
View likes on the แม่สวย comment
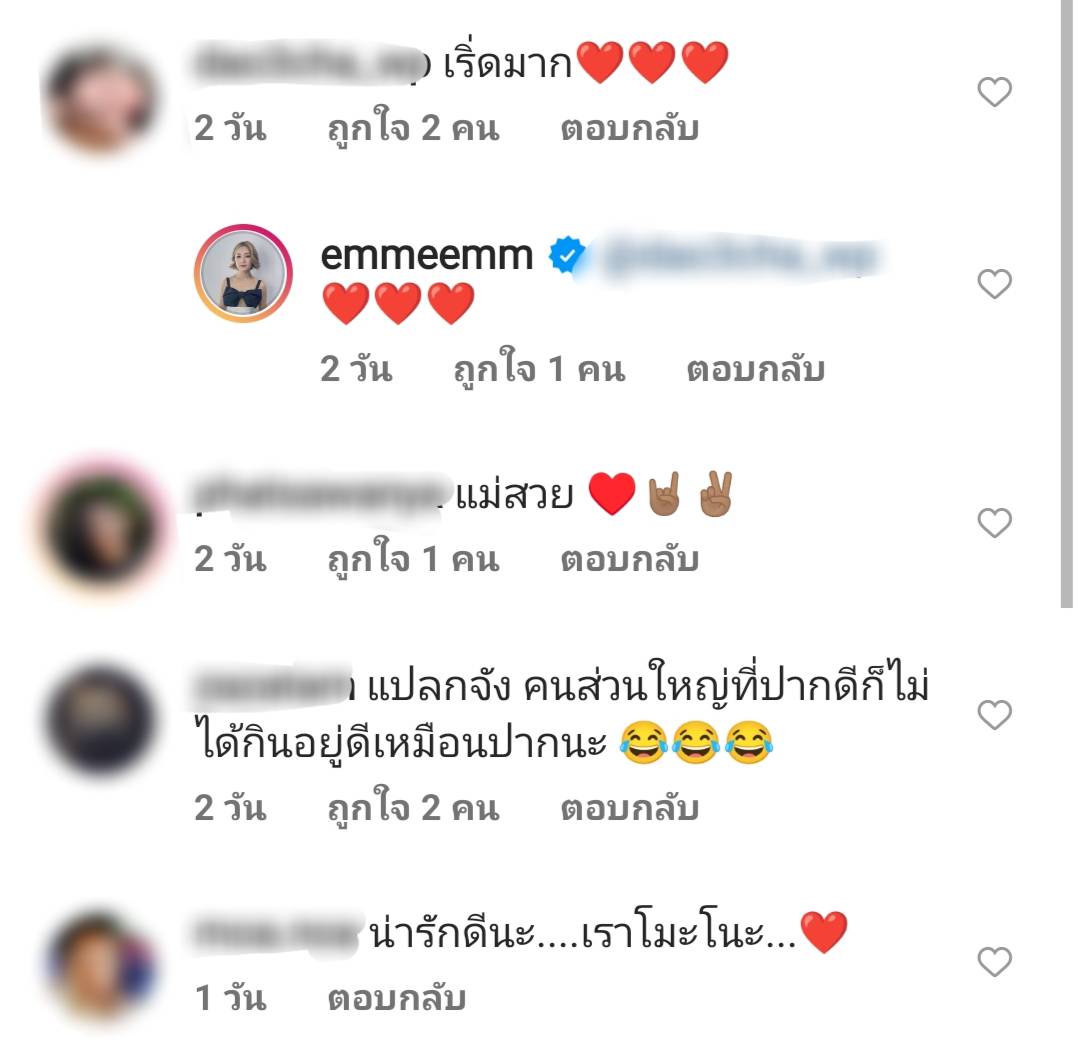click(413, 559)
